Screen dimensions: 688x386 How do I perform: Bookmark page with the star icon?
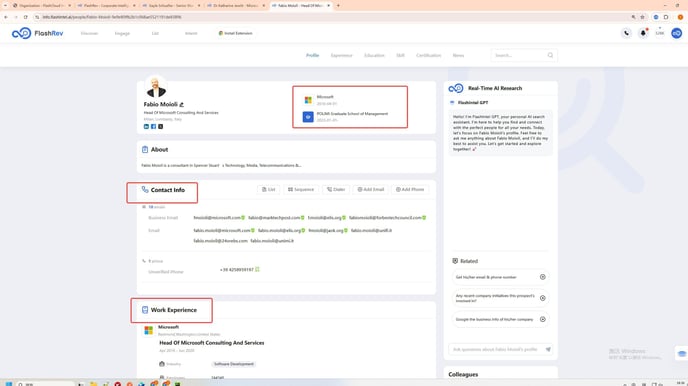coord(642,17)
